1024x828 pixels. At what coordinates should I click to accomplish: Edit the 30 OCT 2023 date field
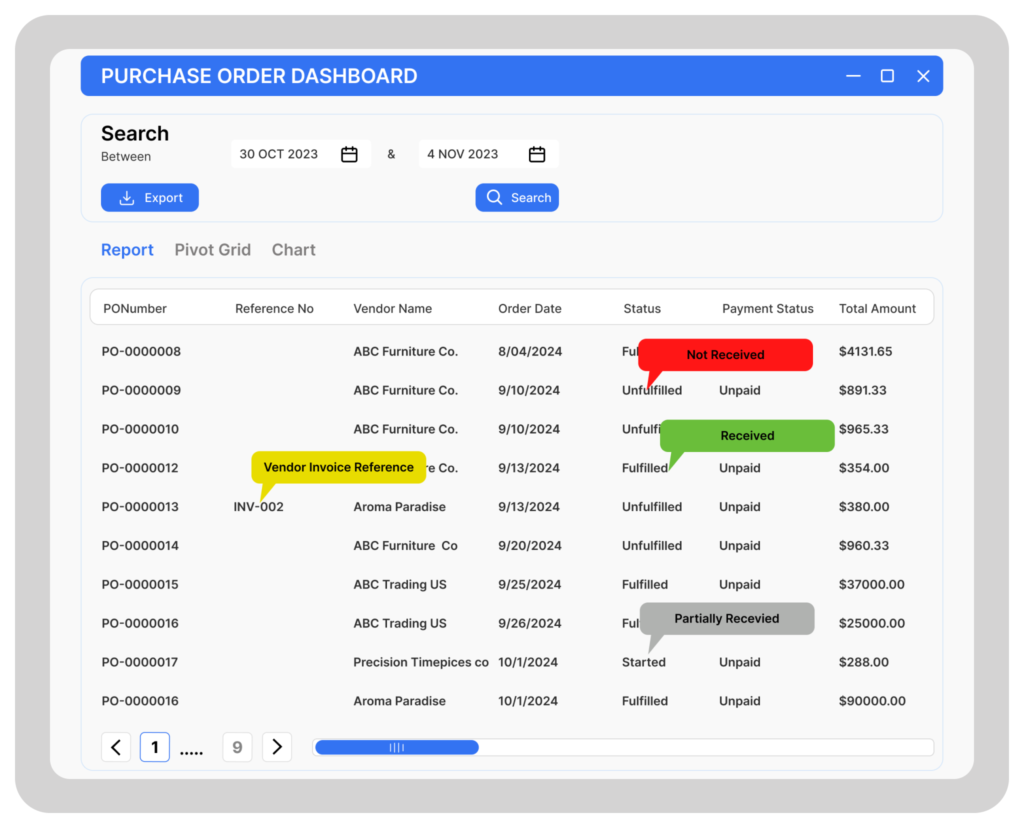click(x=301, y=154)
